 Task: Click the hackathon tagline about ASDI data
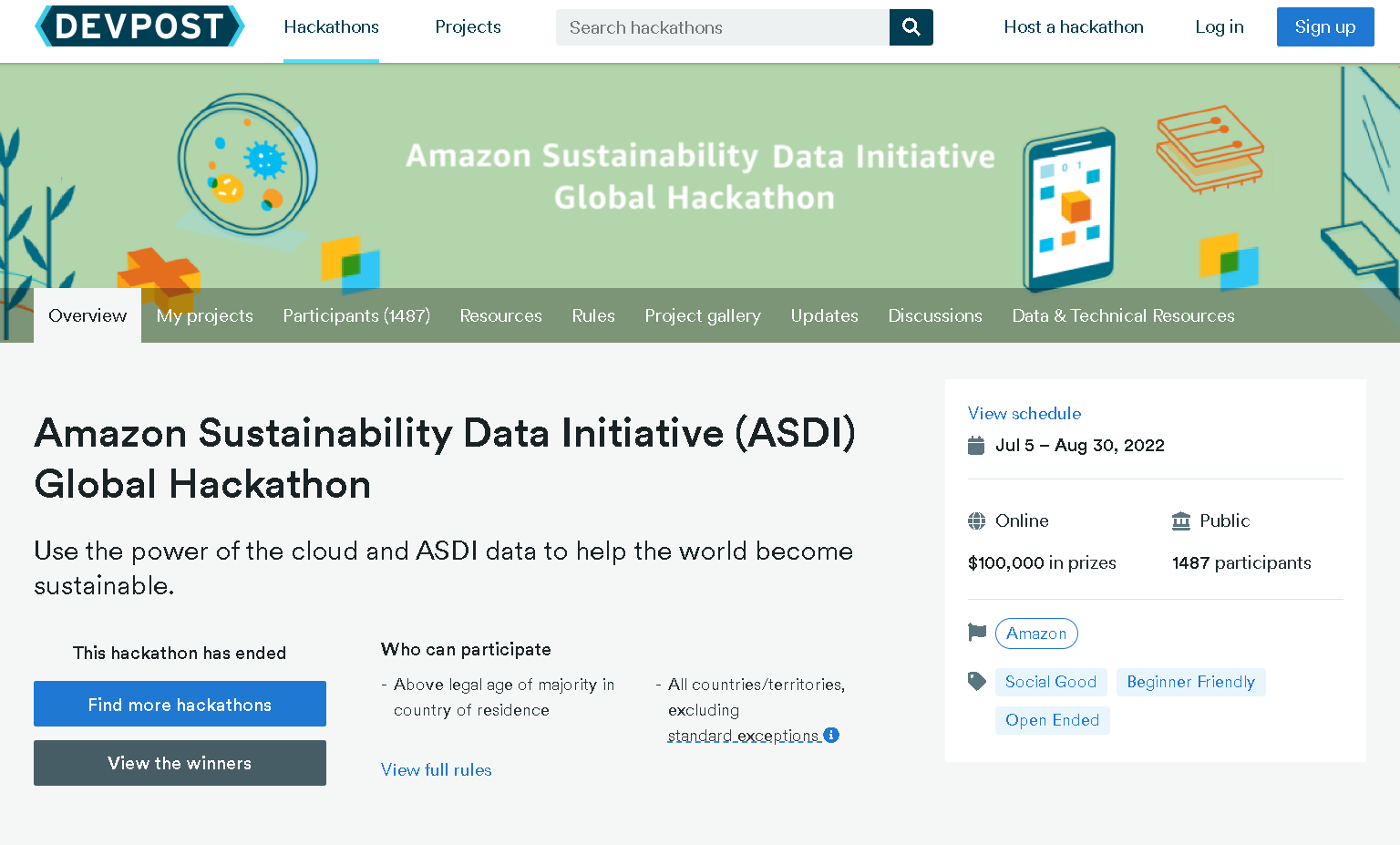(x=444, y=568)
